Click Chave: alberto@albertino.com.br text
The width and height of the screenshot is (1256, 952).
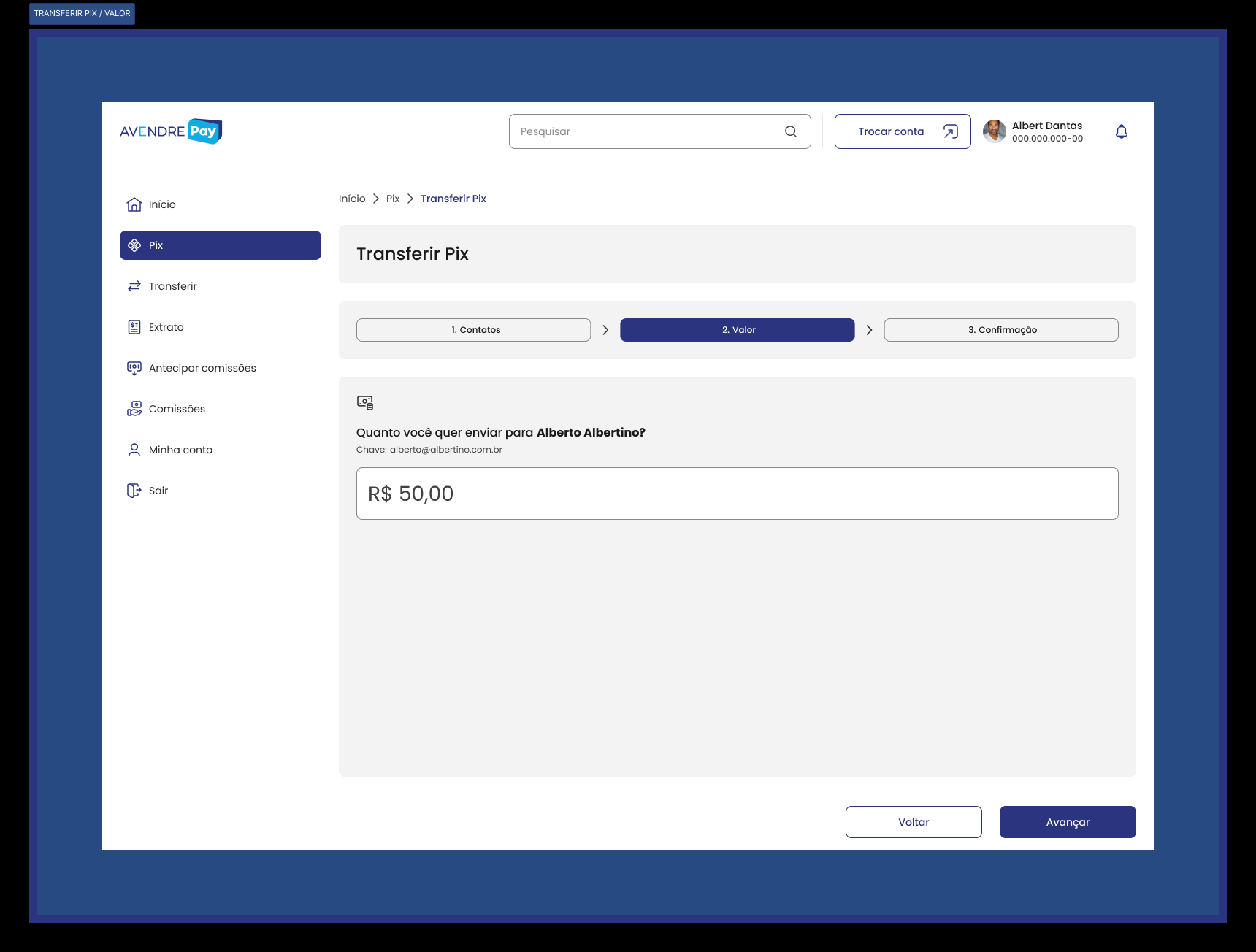click(429, 450)
